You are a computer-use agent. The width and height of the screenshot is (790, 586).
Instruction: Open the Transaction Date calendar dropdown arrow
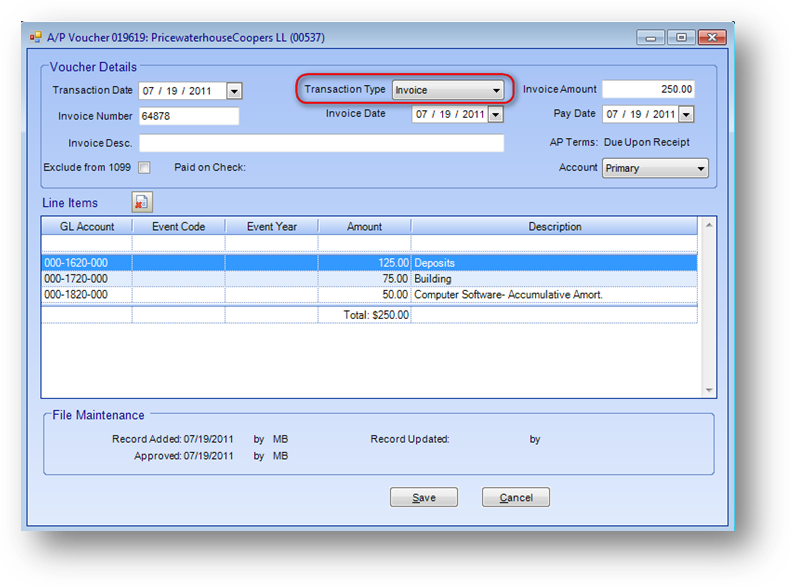234,91
